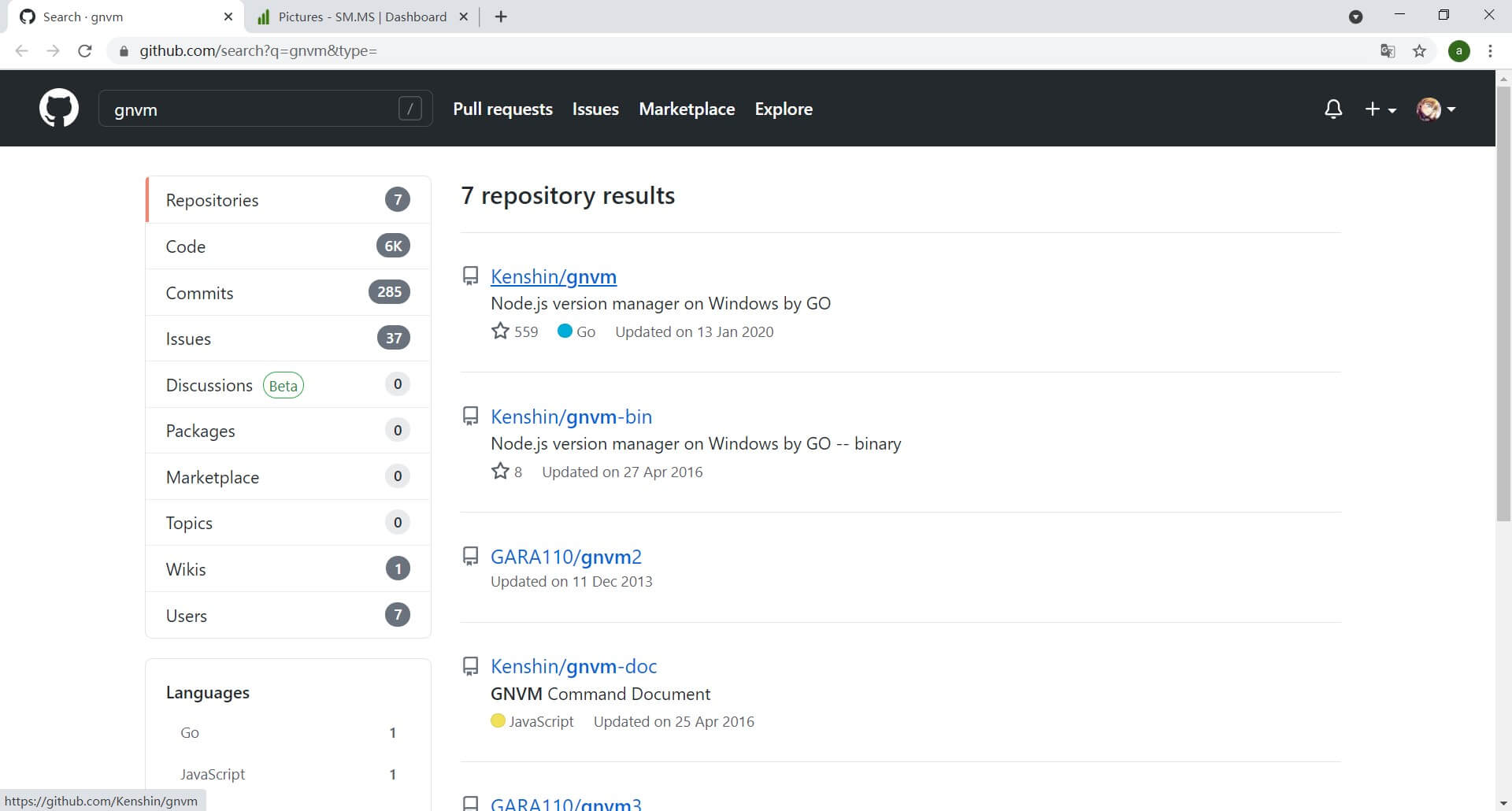Click the Languages heading in the sidebar
This screenshot has height=811, width=1512.
208,692
